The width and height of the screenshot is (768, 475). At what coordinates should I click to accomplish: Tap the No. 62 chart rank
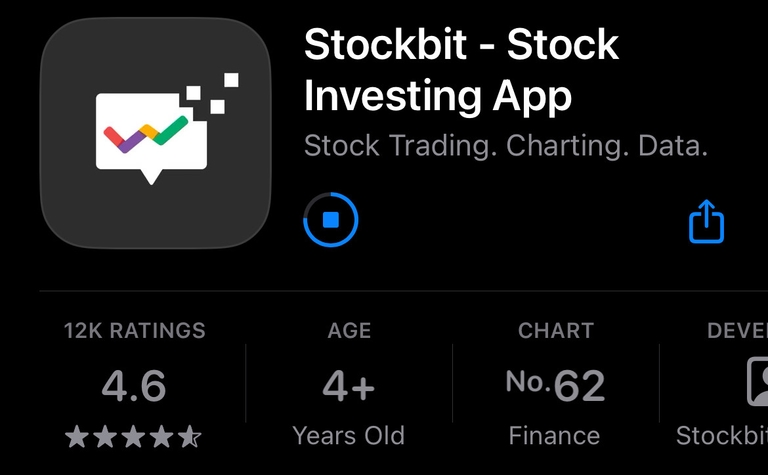click(555, 385)
